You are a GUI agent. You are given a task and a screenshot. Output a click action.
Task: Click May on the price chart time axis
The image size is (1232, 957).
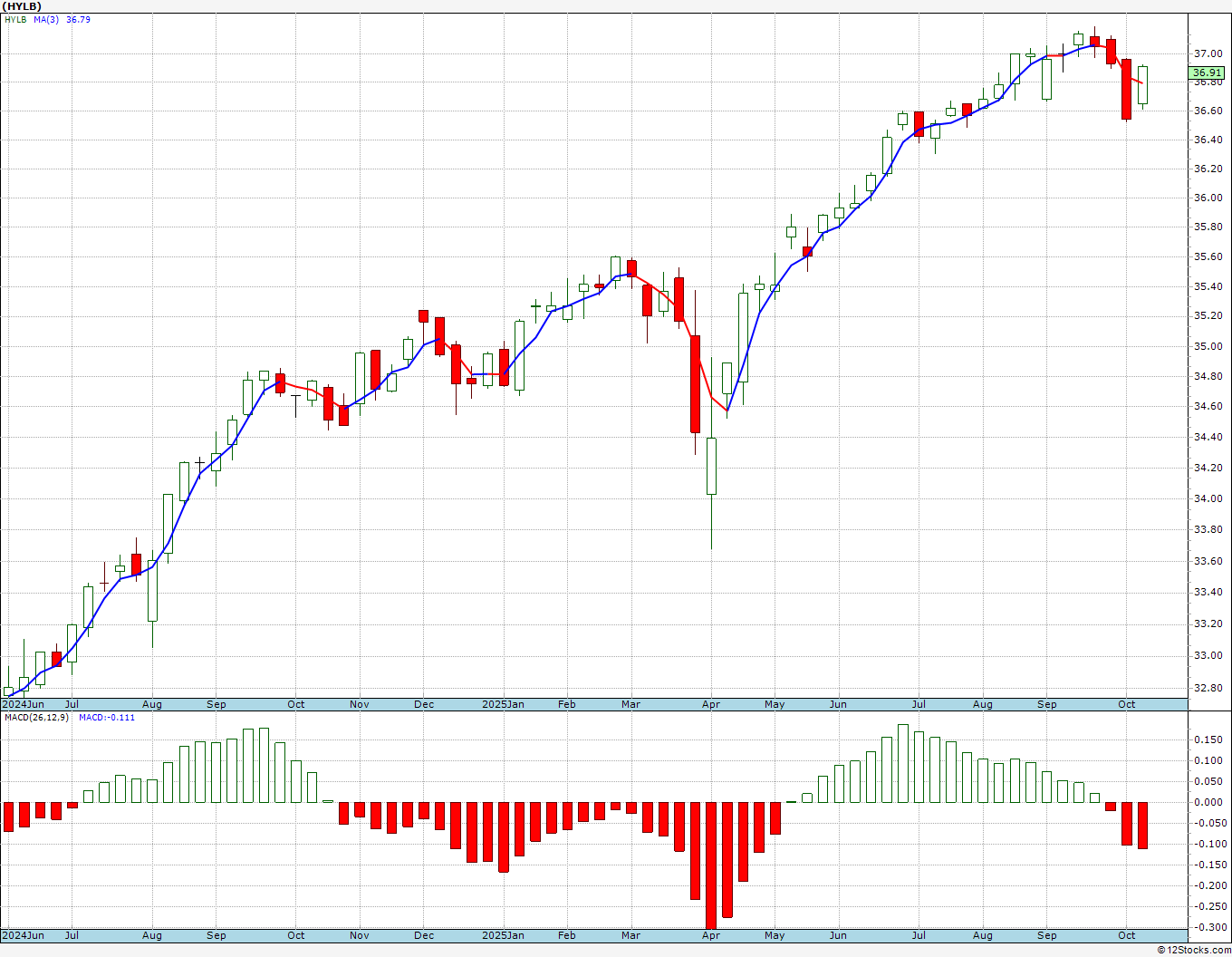[x=775, y=704]
